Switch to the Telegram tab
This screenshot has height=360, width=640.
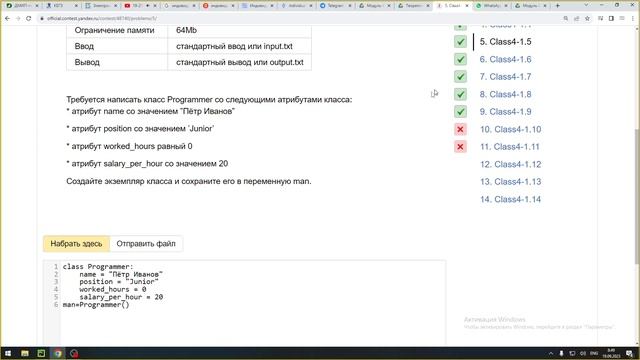coord(336,6)
